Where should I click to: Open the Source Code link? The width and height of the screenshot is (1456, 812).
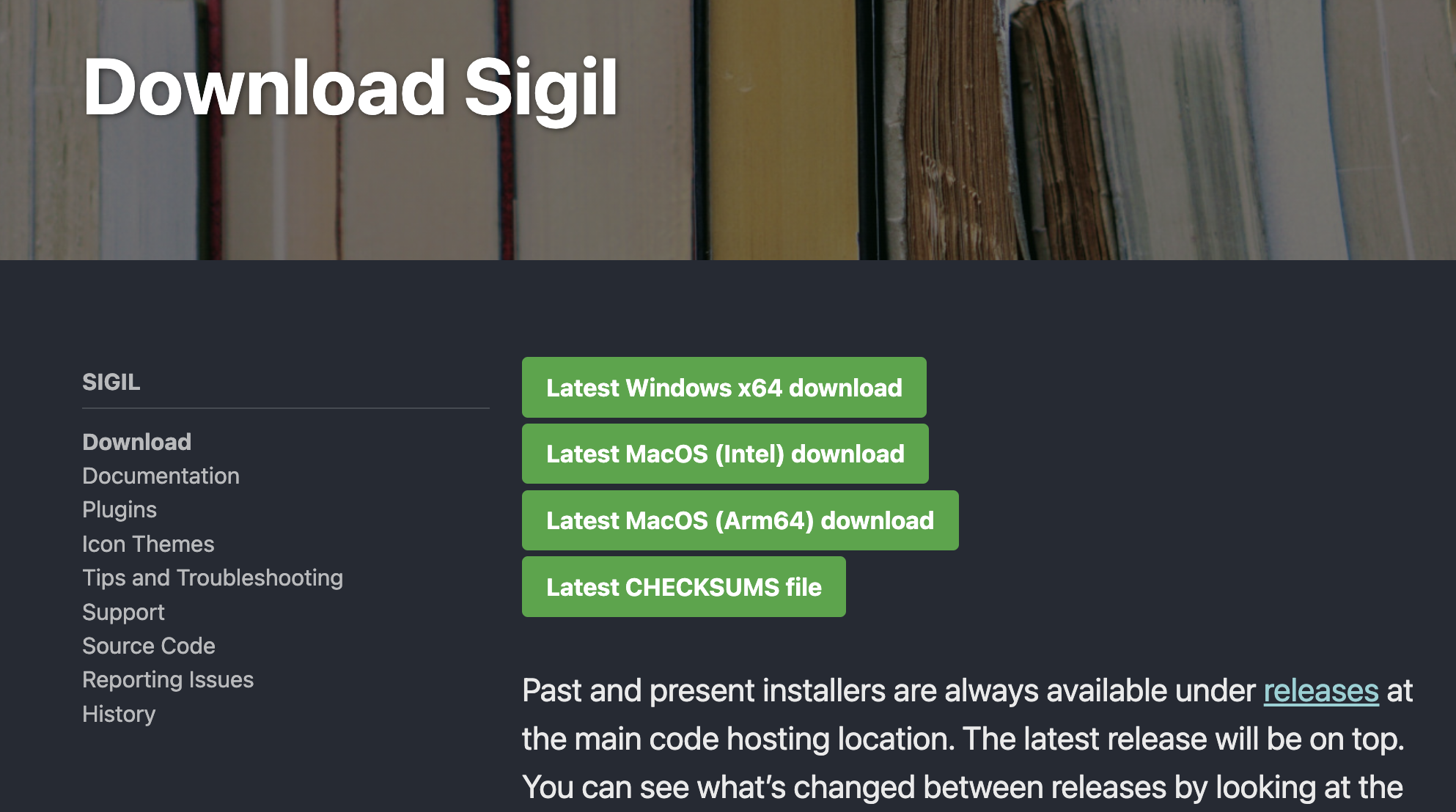pyautogui.click(x=149, y=646)
